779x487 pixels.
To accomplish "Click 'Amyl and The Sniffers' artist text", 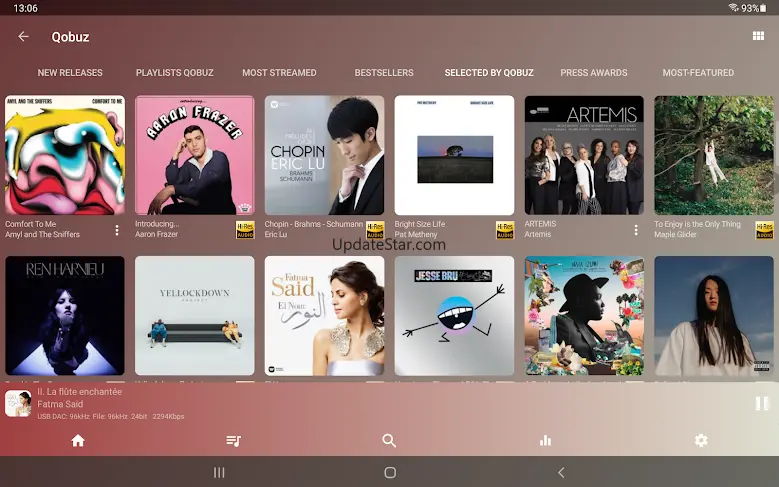I will click(x=42, y=235).
